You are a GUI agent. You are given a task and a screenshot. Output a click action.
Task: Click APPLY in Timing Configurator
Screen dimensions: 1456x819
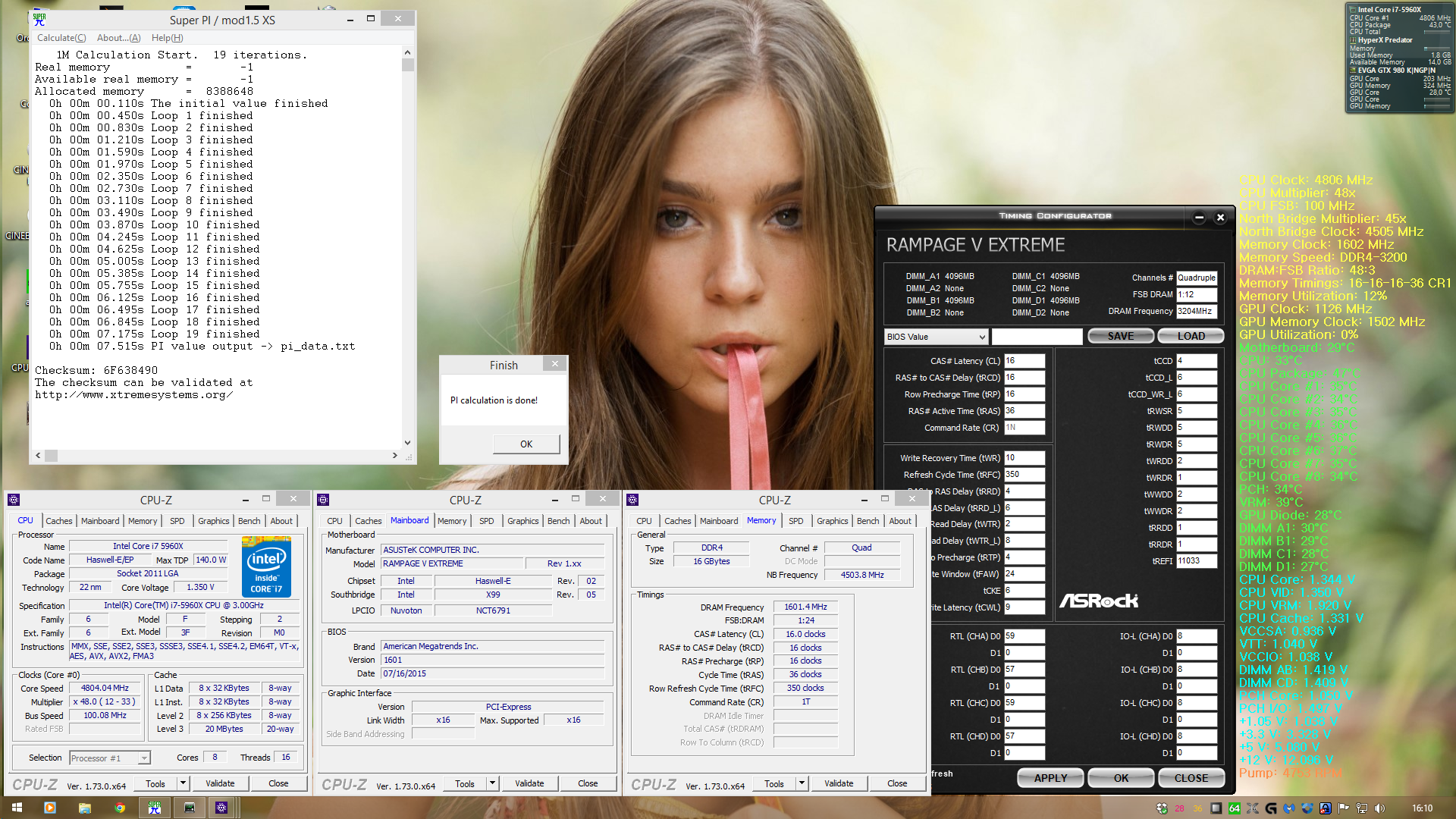(x=1050, y=778)
